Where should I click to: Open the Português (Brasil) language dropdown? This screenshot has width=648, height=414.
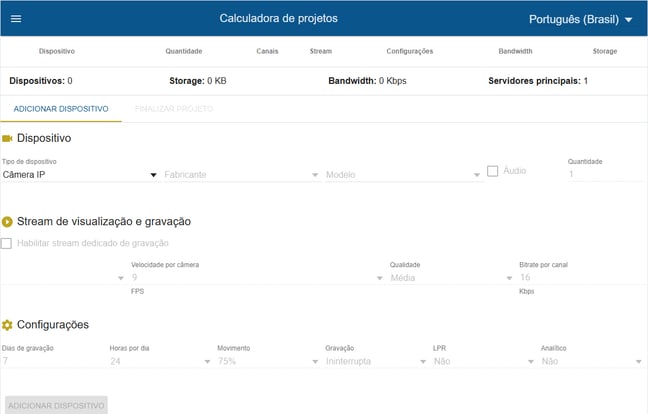coord(580,19)
